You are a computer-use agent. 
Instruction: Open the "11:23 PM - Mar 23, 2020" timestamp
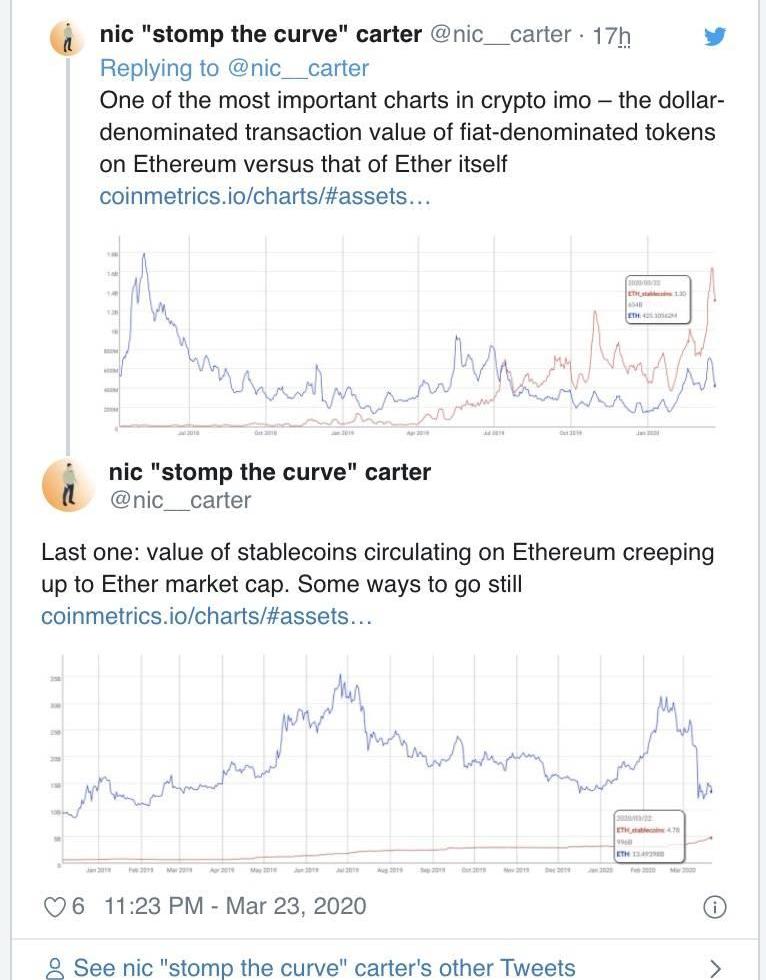[x=234, y=906]
